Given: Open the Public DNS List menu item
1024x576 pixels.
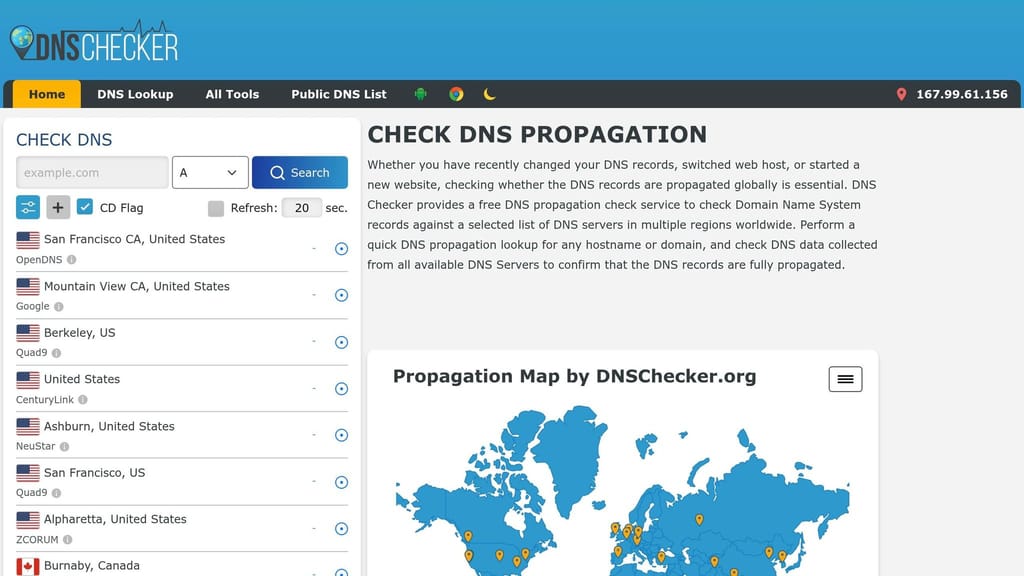Looking at the screenshot, I should (x=339, y=94).
